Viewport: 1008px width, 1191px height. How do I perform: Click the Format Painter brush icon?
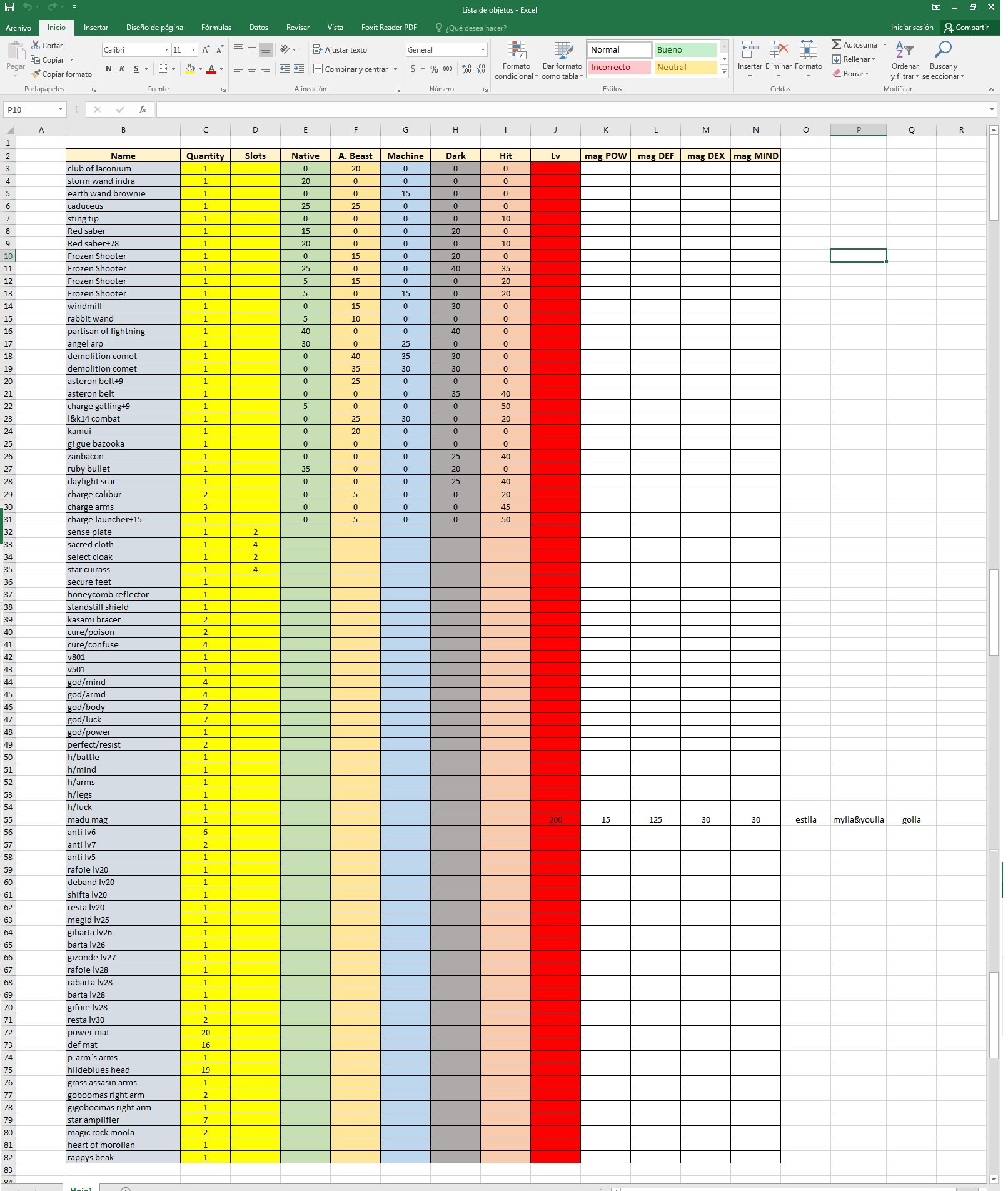tap(36, 74)
